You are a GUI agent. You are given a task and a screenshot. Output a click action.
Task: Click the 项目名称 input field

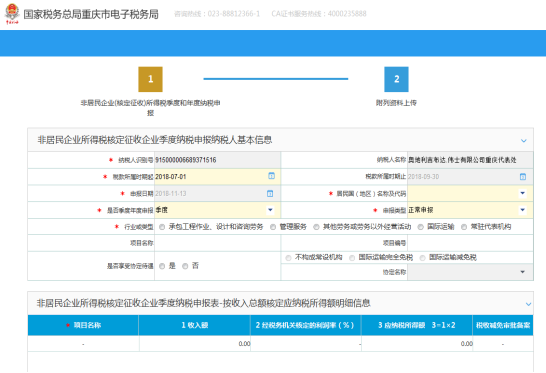coord(217,243)
